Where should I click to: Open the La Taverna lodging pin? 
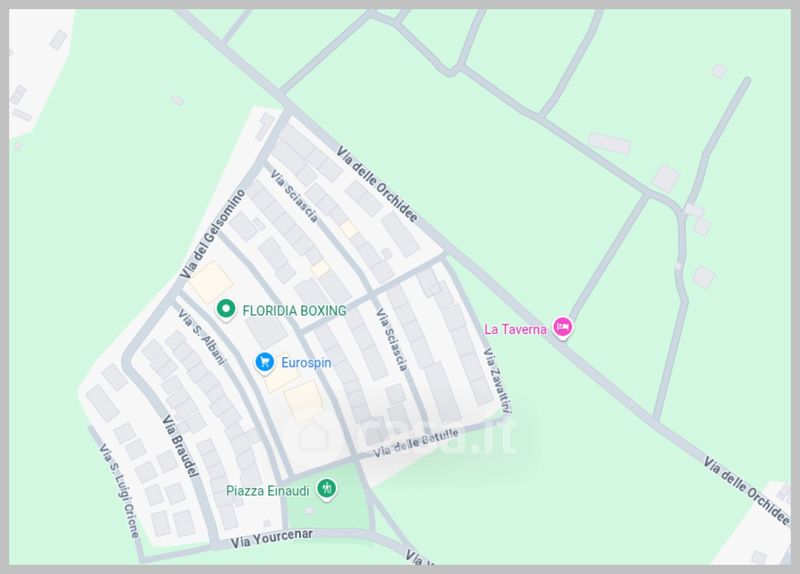click(x=562, y=327)
